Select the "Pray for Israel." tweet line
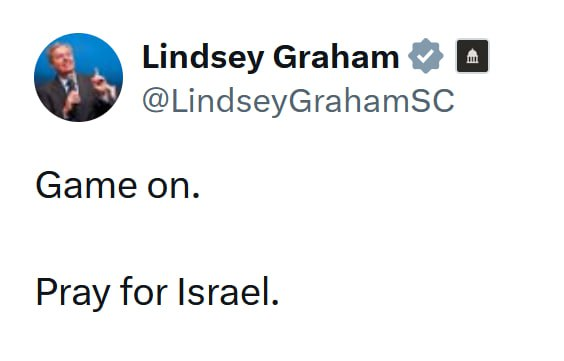The width and height of the screenshot is (564, 361). (x=157, y=292)
